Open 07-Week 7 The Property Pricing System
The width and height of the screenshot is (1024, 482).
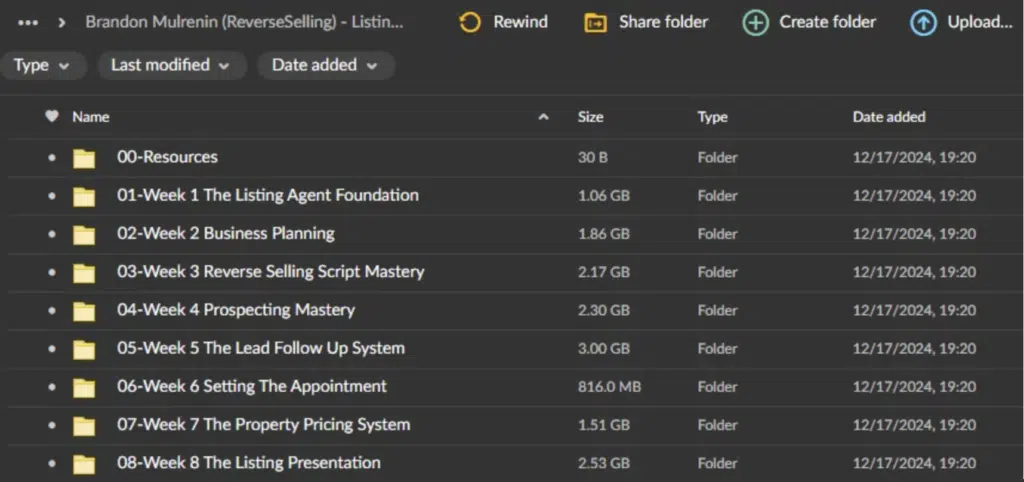point(263,425)
